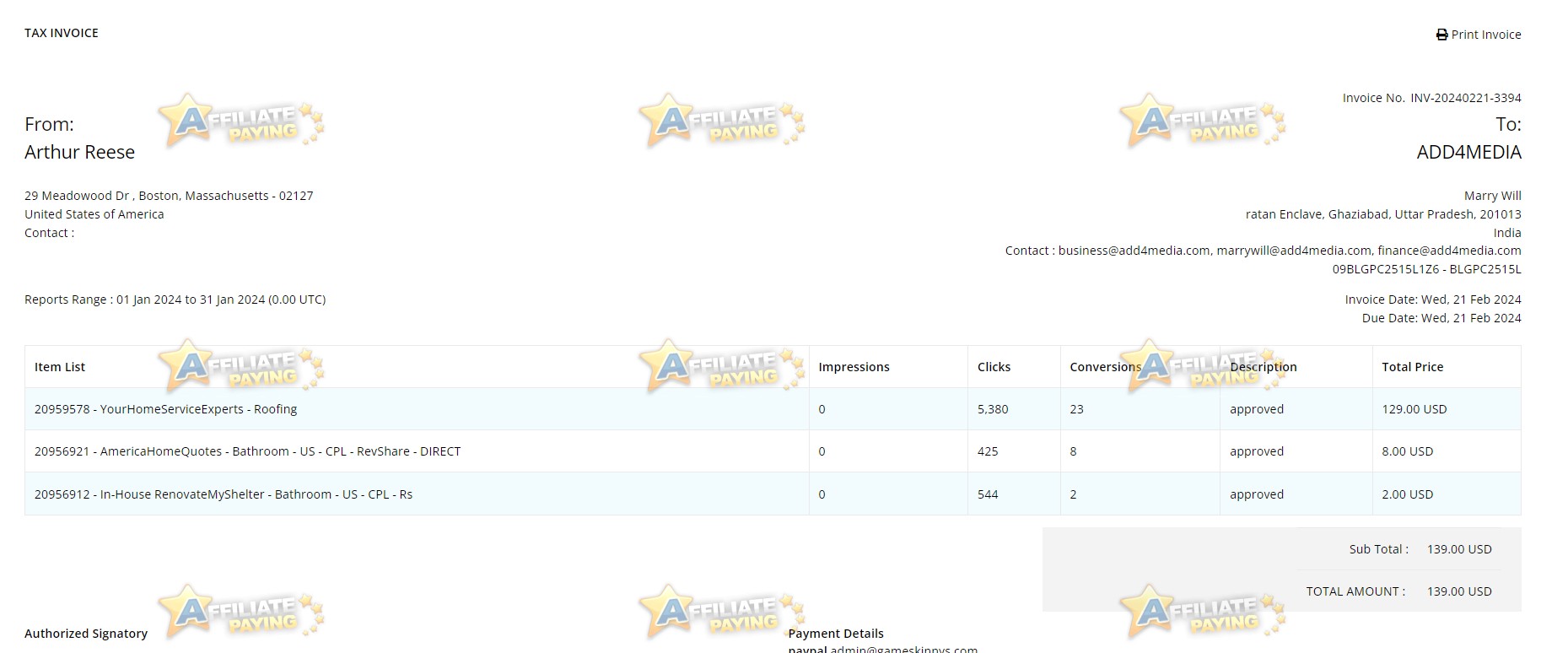
Task: Click the Authorized Signatory label
Action: tap(86, 634)
